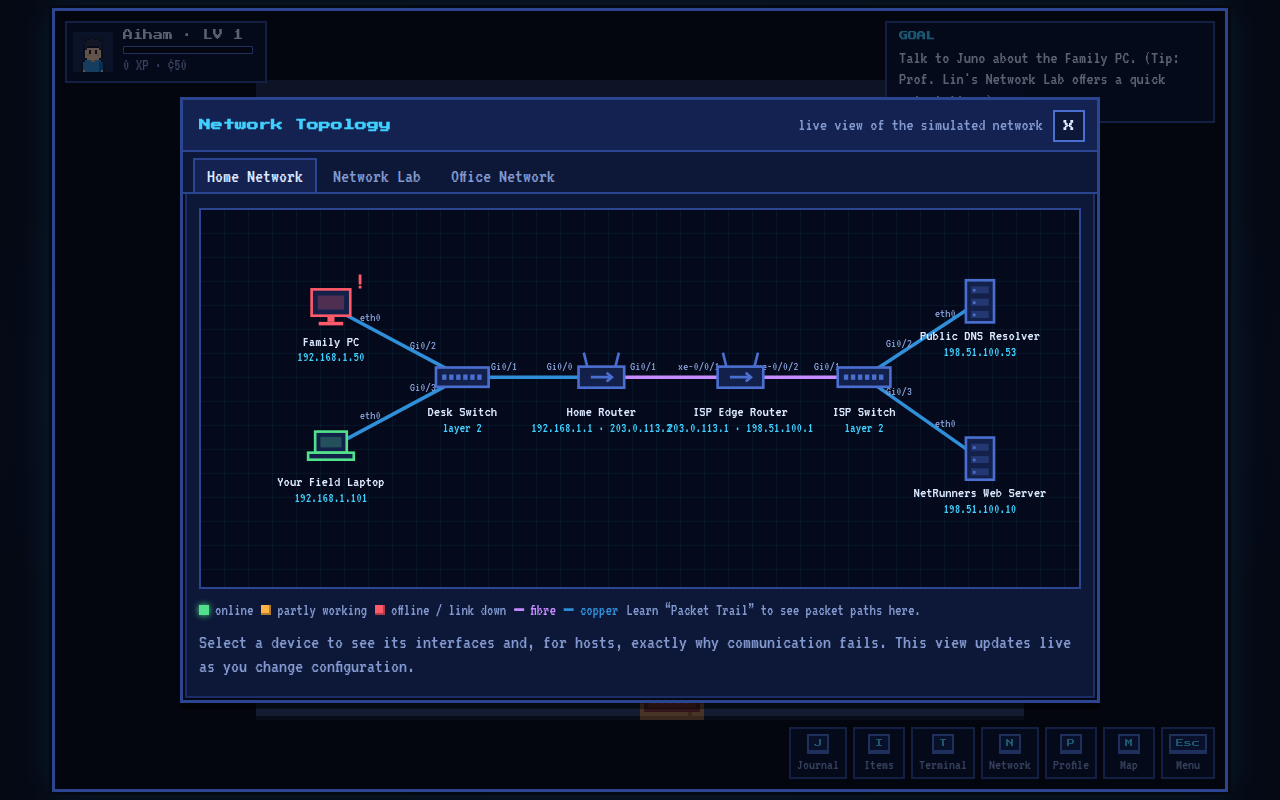
Task: Click the ISP Edge Router label
Action: pos(740,412)
